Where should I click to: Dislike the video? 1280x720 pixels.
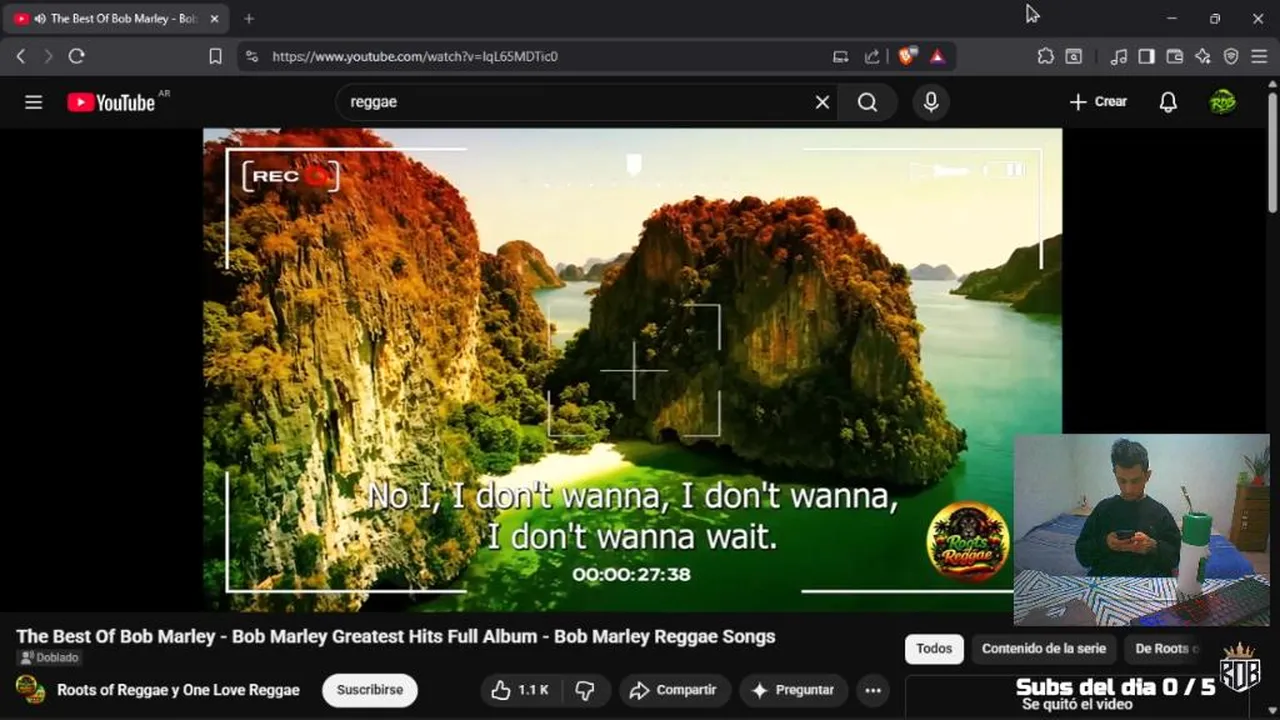586,690
